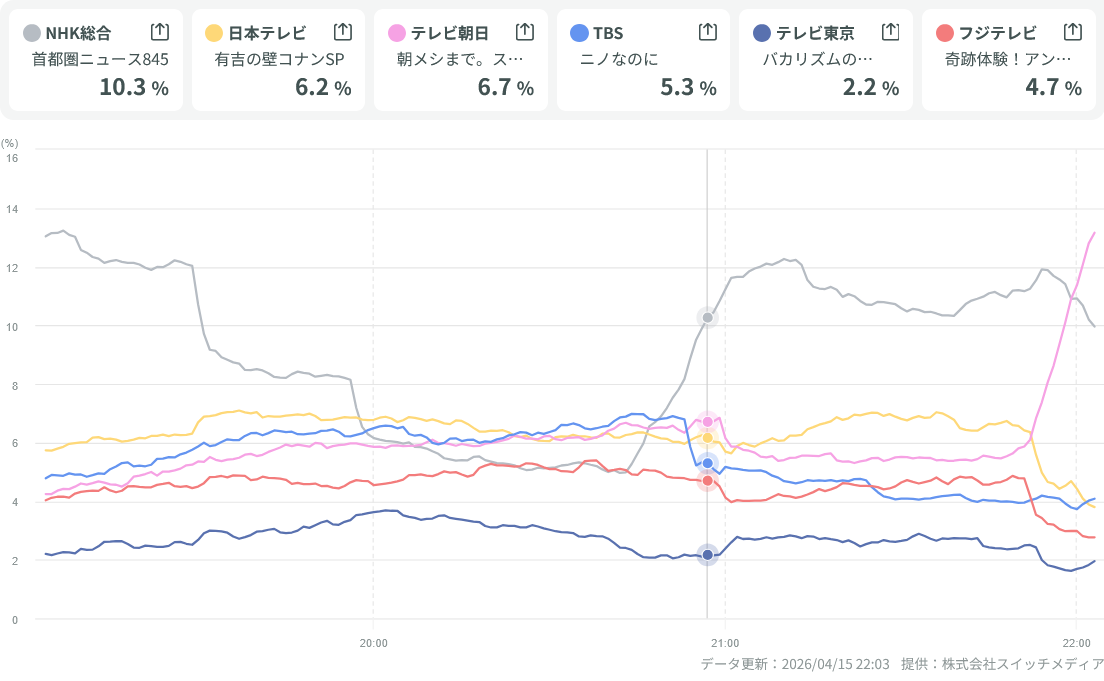Click NHK gray data point on cursor line
1104x681 pixels.
point(708,318)
